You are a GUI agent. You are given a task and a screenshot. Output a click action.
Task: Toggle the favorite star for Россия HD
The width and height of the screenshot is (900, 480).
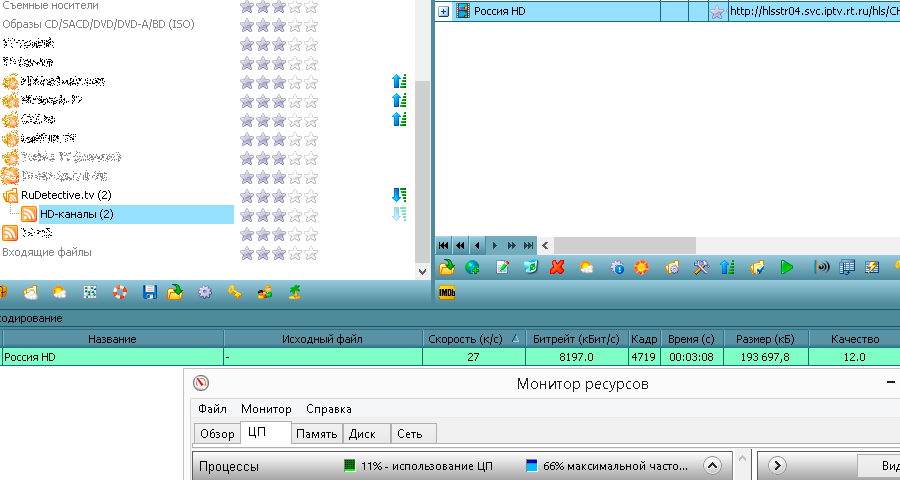(716, 12)
